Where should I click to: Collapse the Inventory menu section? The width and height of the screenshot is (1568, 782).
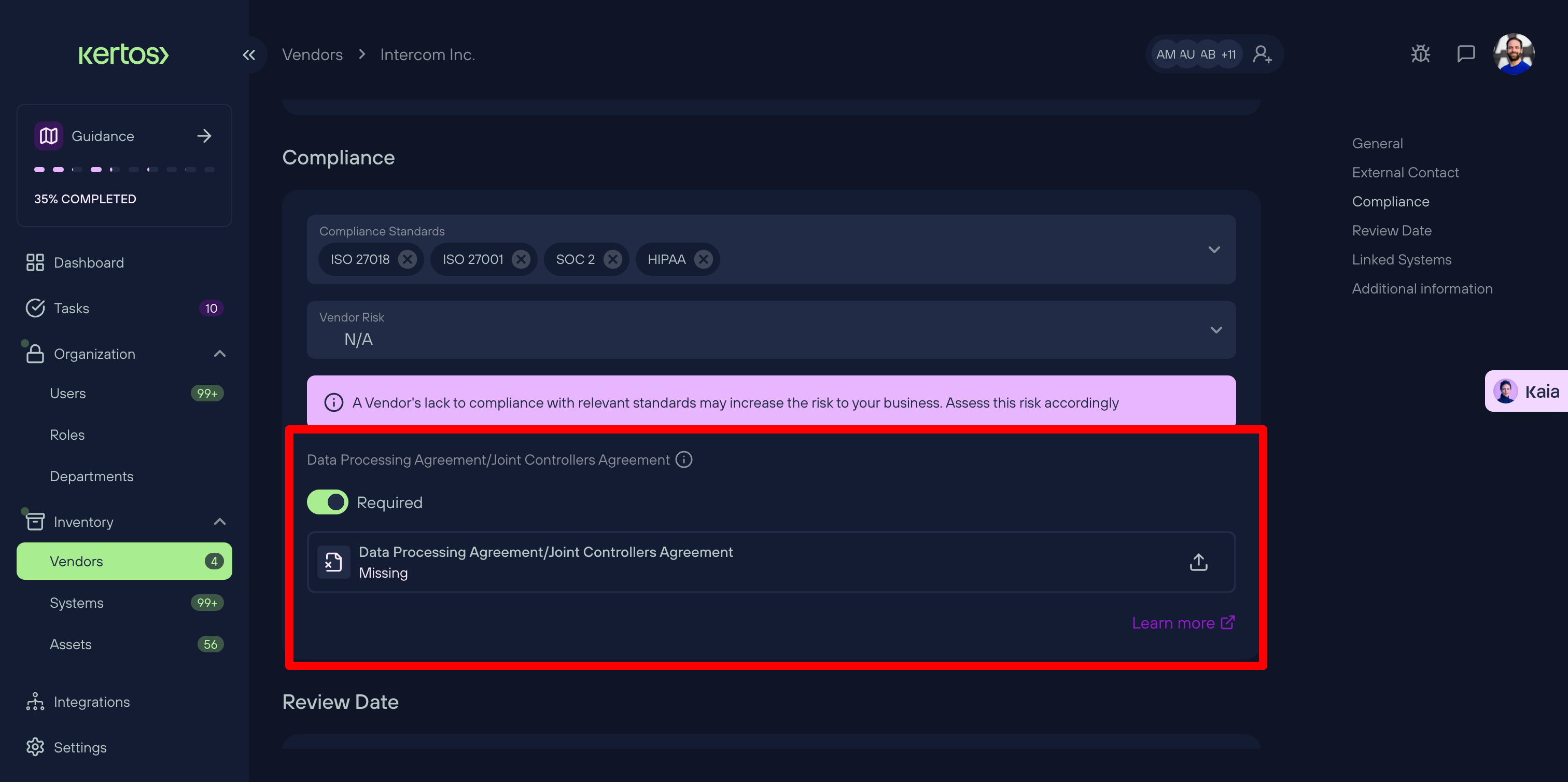tap(220, 522)
